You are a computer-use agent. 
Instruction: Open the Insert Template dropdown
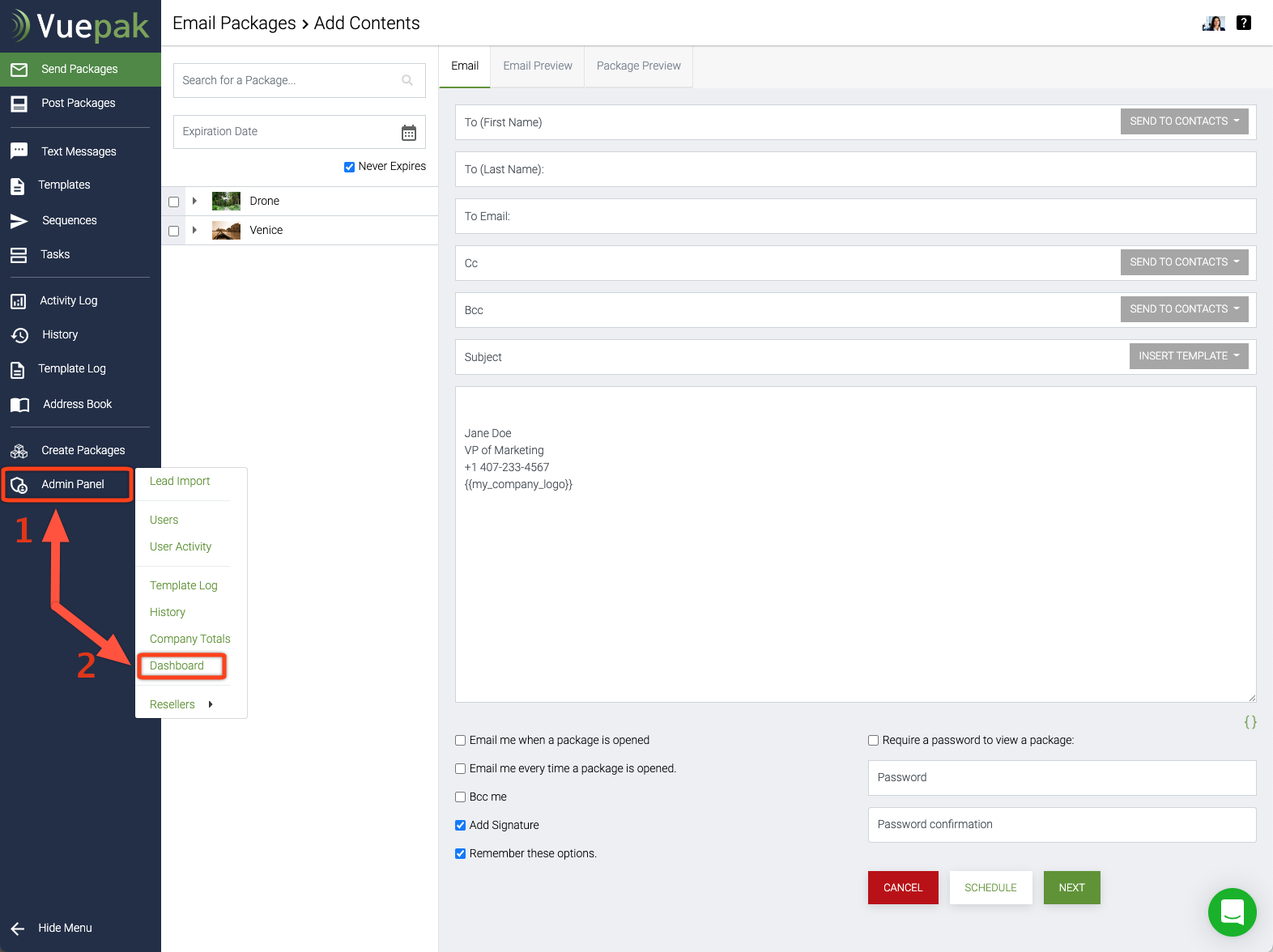click(1188, 356)
